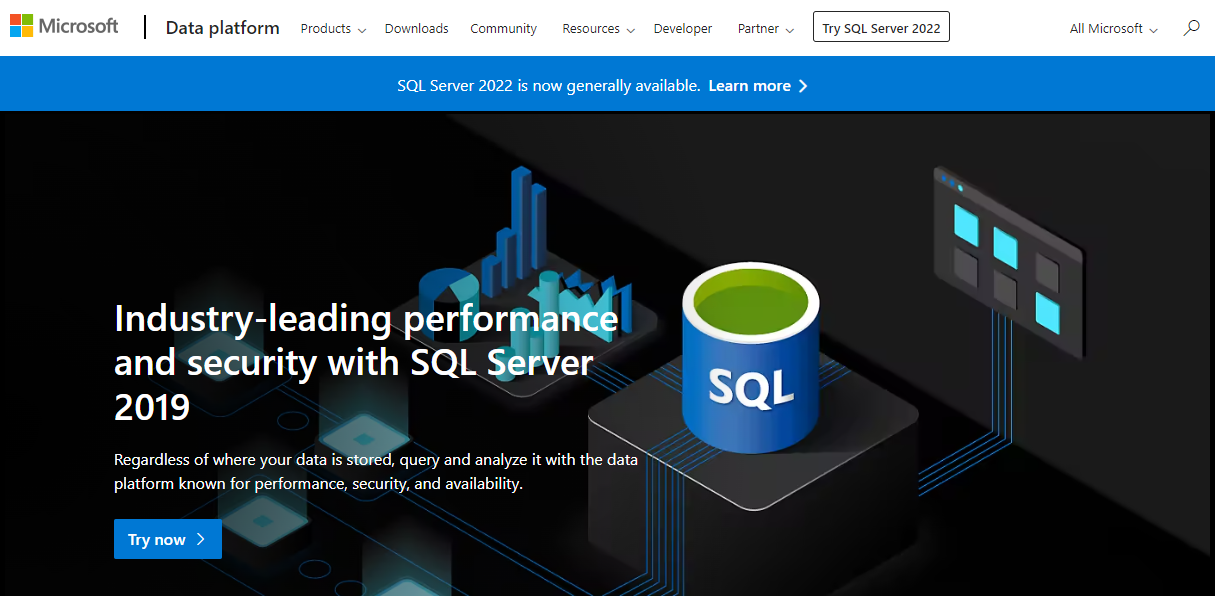Screen dimensions: 1215x596
Task: Open the Data platform home link
Action: [222, 28]
